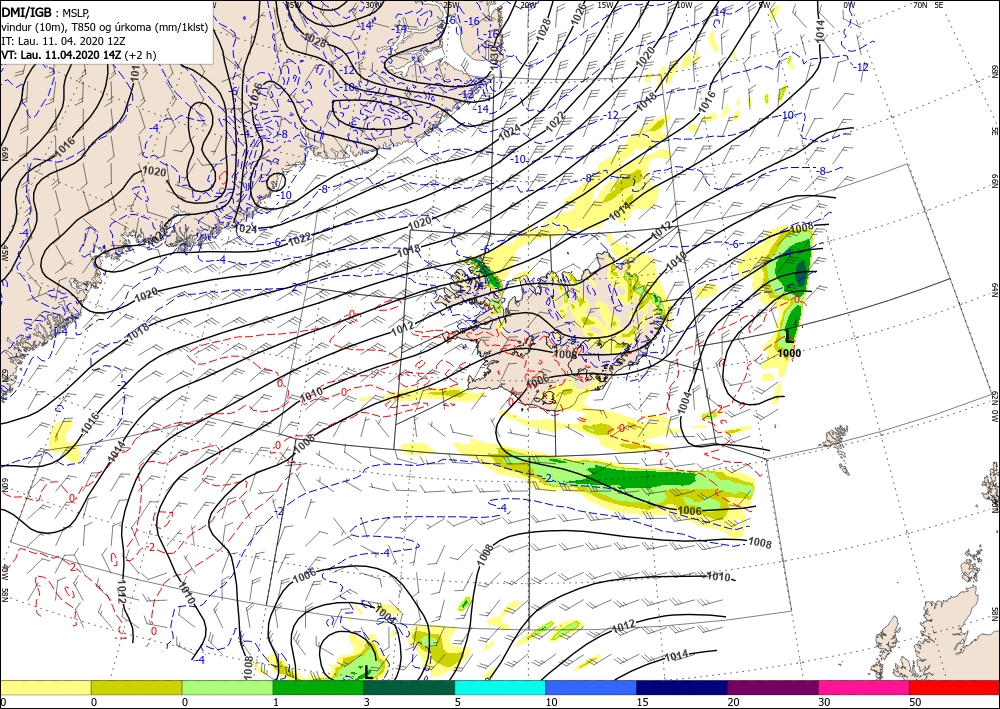Select the red legend swatch after 50
The image size is (1000, 709).
point(954,687)
